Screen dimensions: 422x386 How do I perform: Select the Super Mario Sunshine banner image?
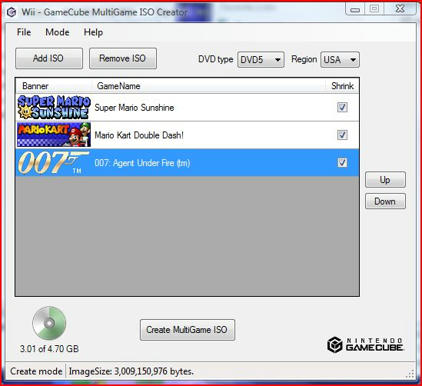point(54,107)
